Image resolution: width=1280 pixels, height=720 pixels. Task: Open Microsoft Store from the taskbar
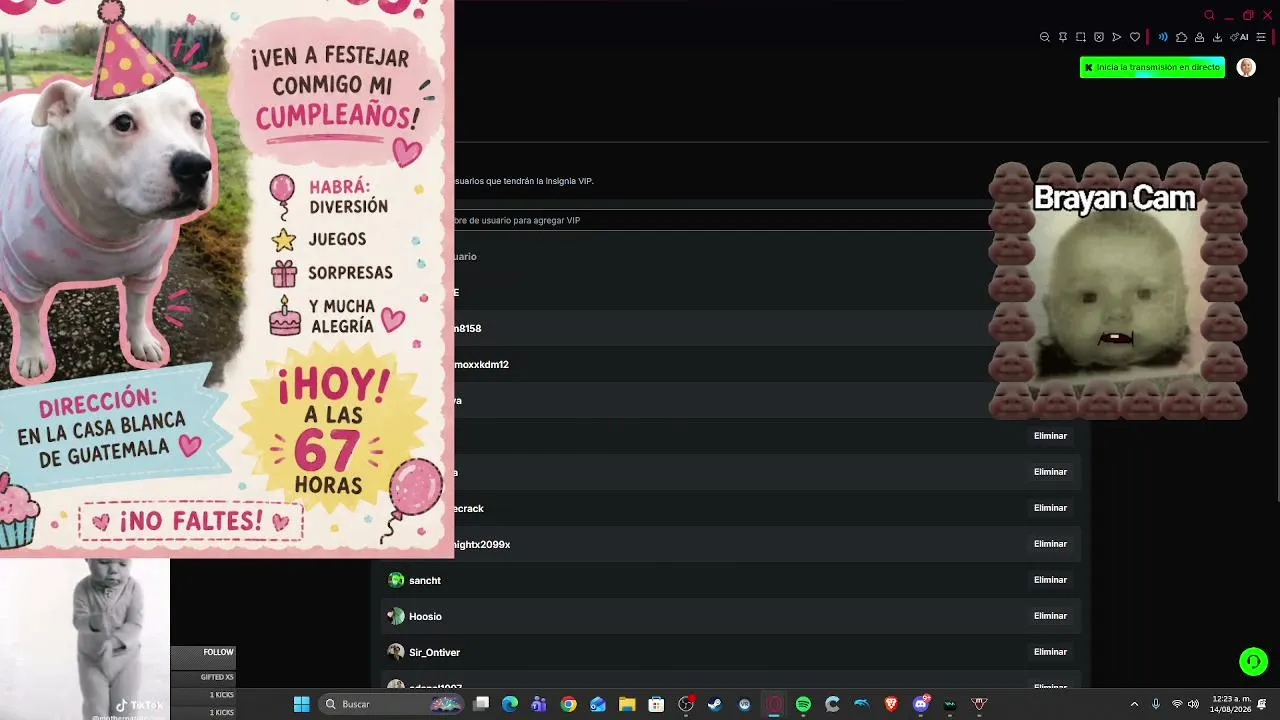[656, 704]
